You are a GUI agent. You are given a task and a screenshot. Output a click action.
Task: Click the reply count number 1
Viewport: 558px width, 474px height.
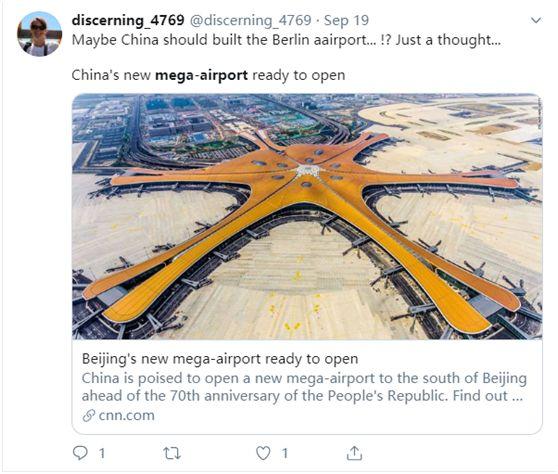102,453
